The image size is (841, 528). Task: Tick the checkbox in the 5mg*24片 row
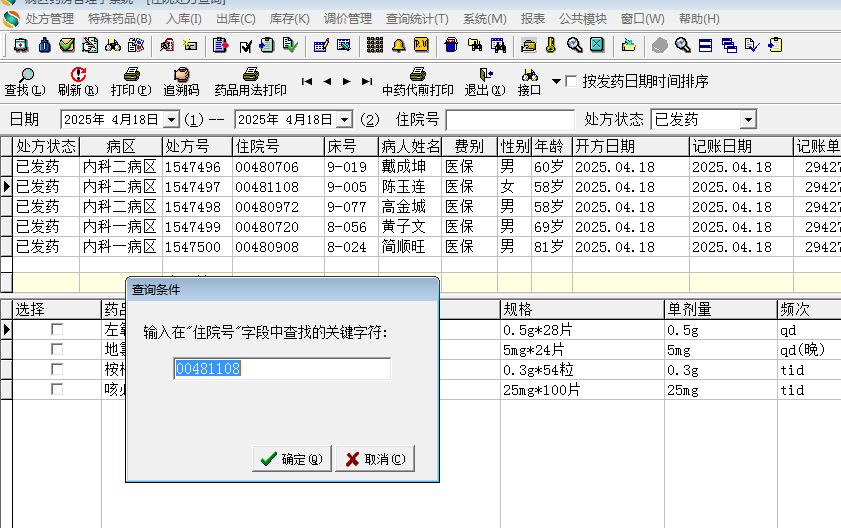(x=57, y=349)
